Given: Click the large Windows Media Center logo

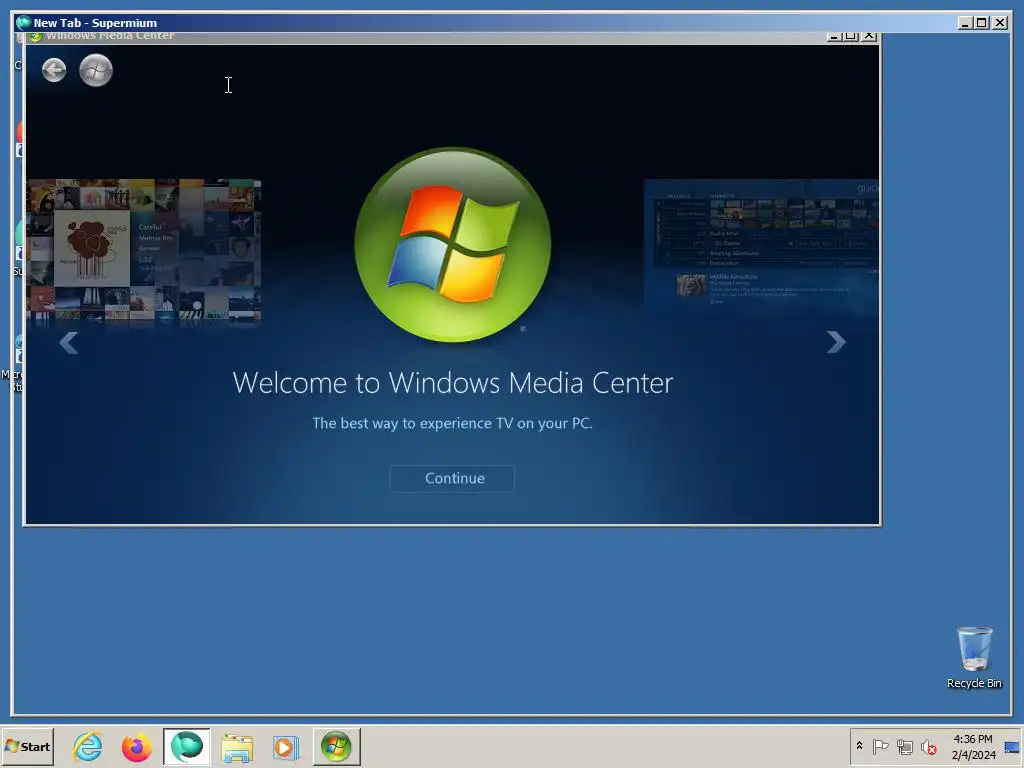Looking at the screenshot, I should click(x=452, y=244).
